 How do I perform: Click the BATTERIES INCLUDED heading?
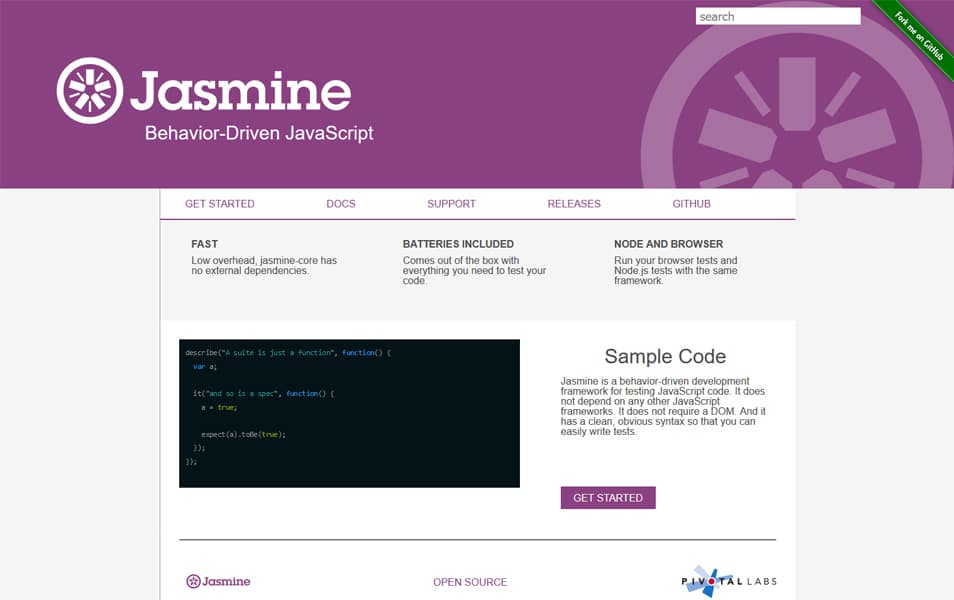458,244
